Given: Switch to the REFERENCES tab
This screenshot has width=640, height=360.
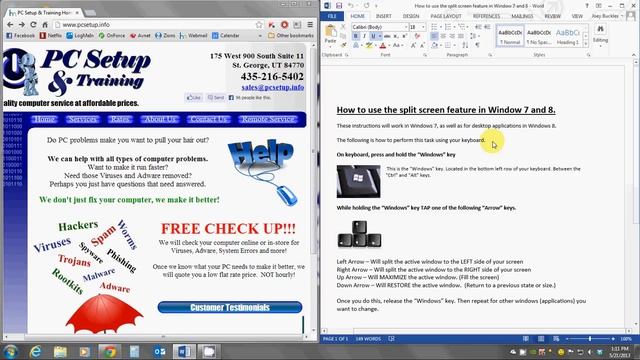Looking at the screenshot, I should pyautogui.click(x=486, y=16).
